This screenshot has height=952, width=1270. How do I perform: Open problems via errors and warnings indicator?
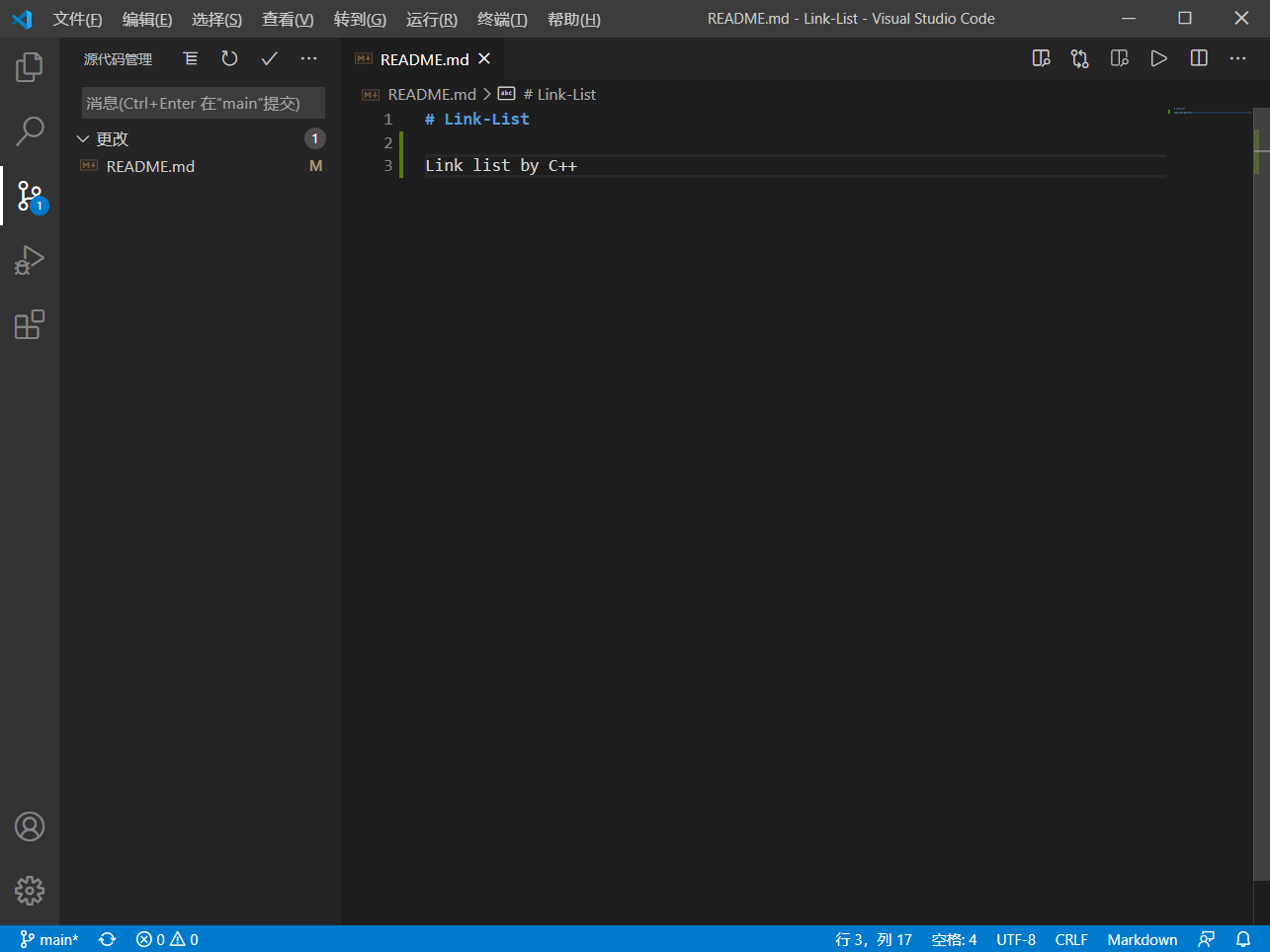pyautogui.click(x=167, y=939)
